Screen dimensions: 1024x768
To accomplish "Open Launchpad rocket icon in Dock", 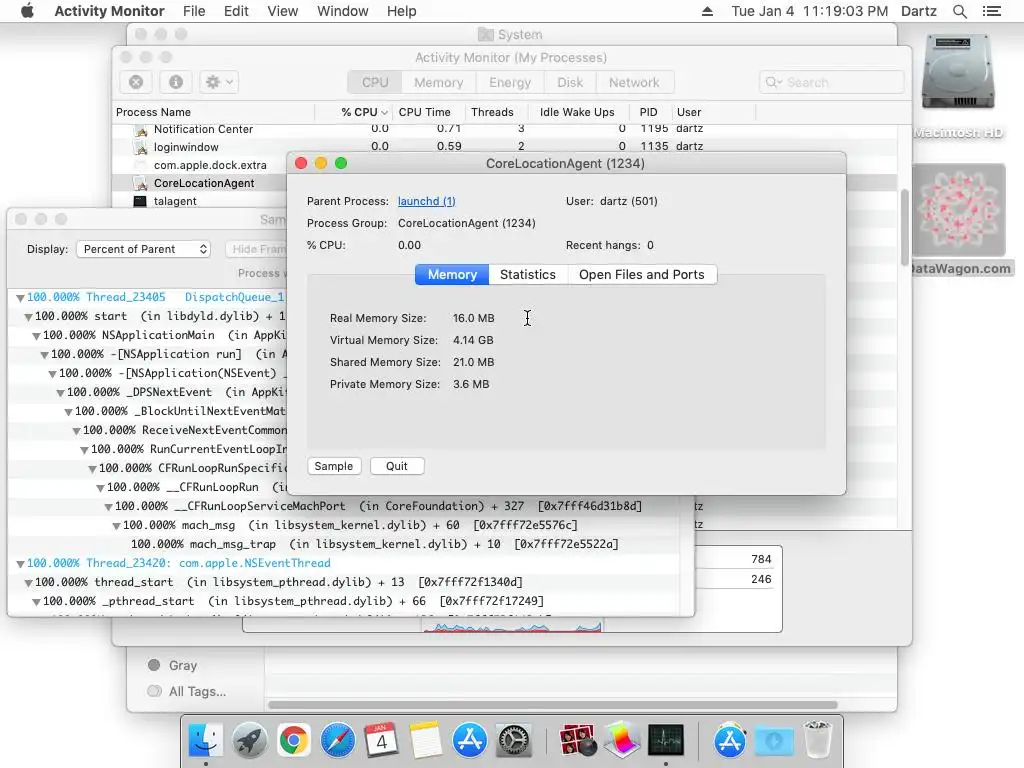I will point(249,741).
